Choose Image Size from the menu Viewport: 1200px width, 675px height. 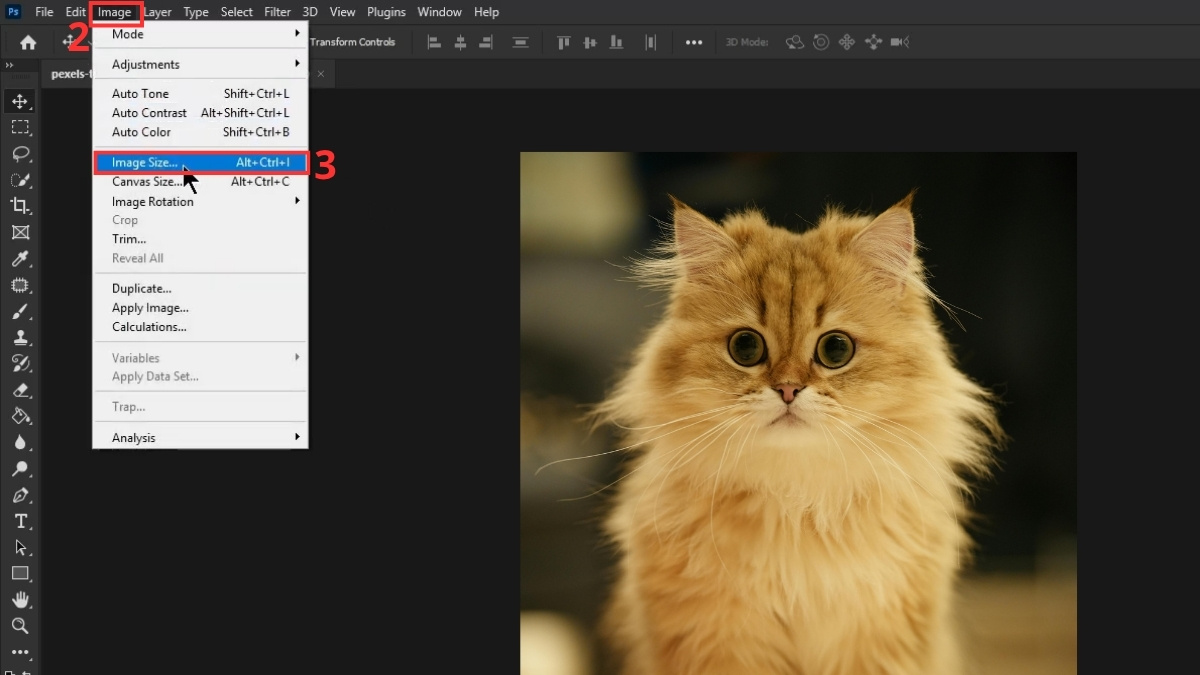[200, 163]
